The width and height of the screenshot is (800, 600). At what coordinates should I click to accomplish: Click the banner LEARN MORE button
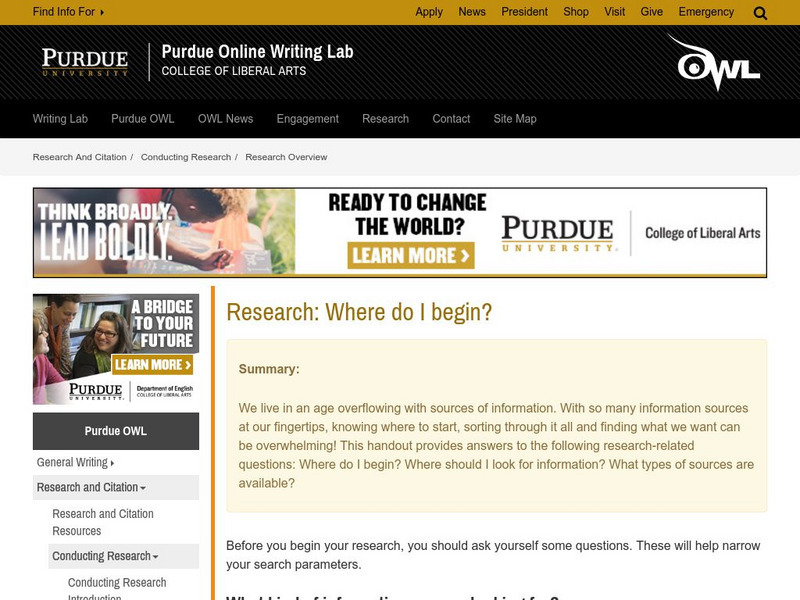[411, 255]
